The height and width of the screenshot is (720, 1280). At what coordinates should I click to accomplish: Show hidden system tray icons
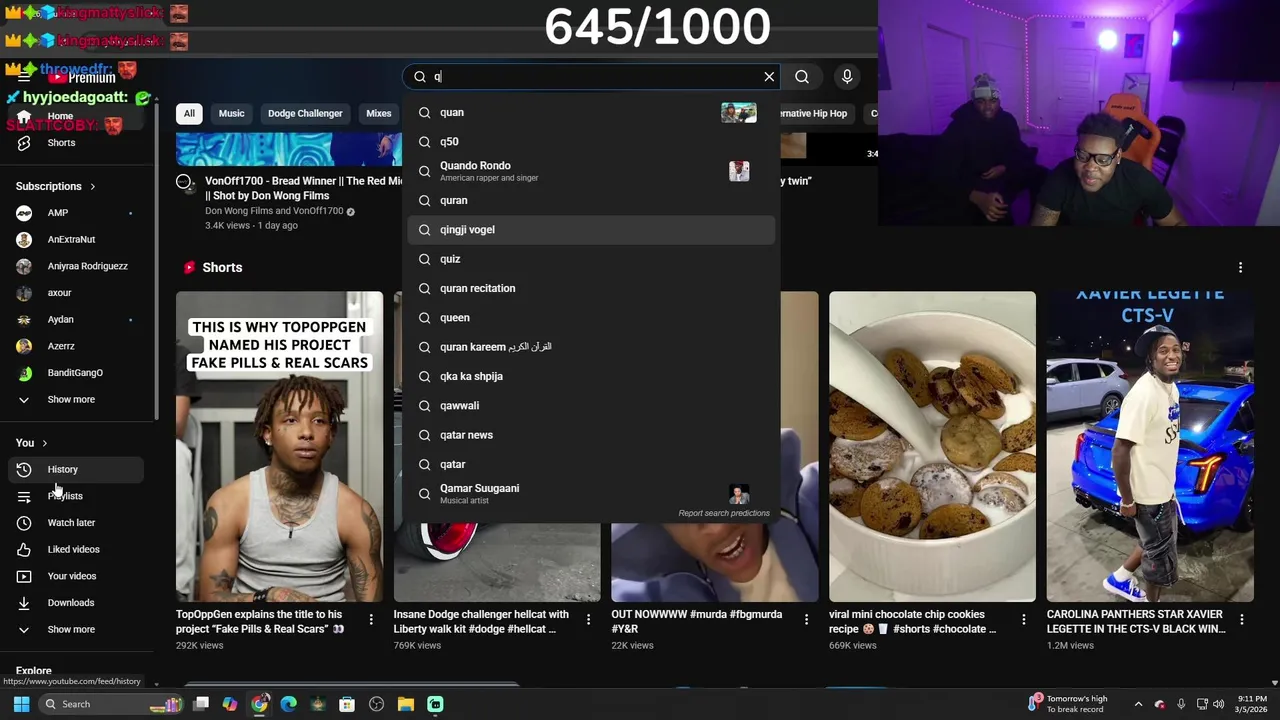[1138, 704]
